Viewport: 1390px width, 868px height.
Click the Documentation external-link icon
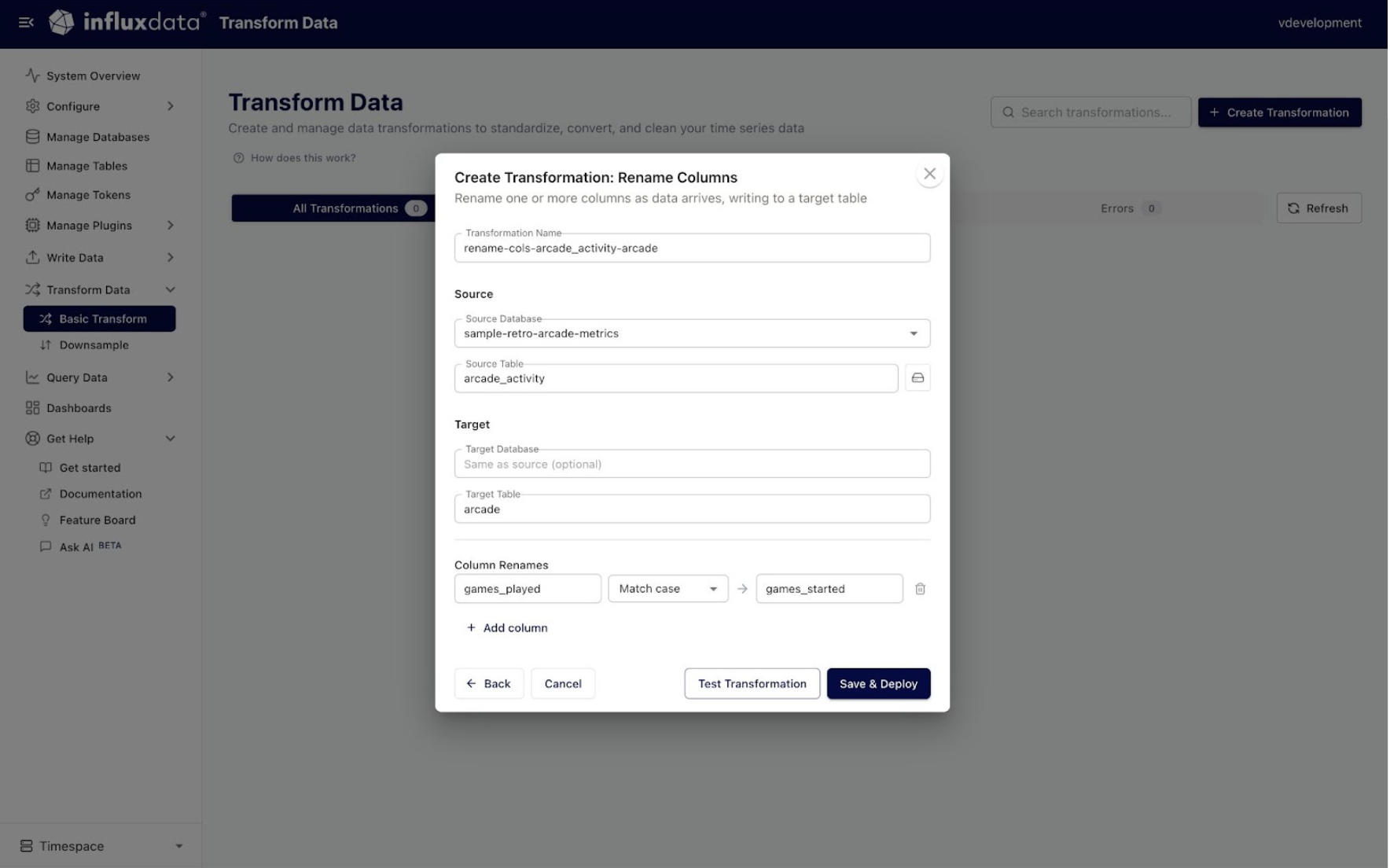pos(46,494)
